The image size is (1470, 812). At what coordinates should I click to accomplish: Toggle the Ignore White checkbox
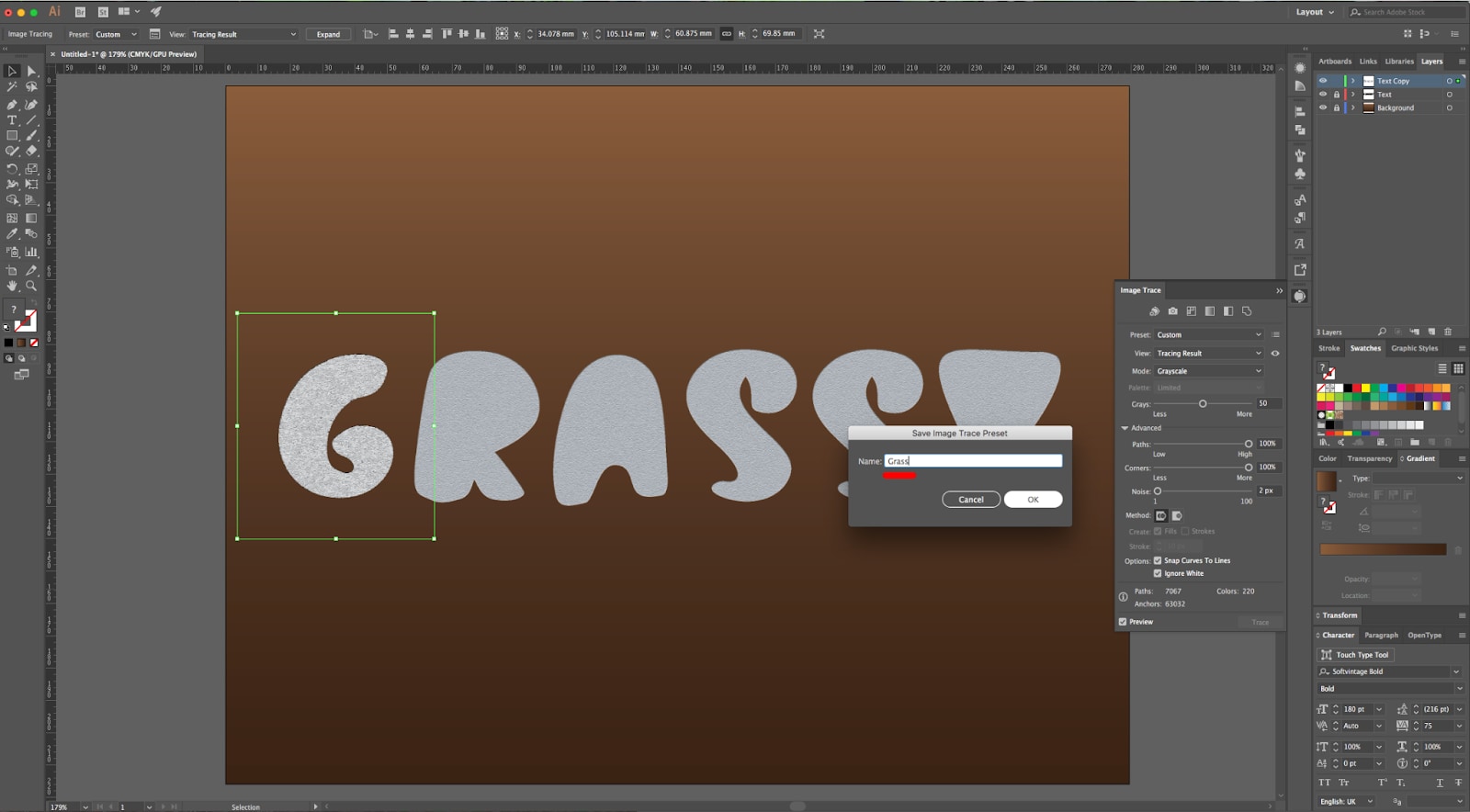pyautogui.click(x=1158, y=573)
